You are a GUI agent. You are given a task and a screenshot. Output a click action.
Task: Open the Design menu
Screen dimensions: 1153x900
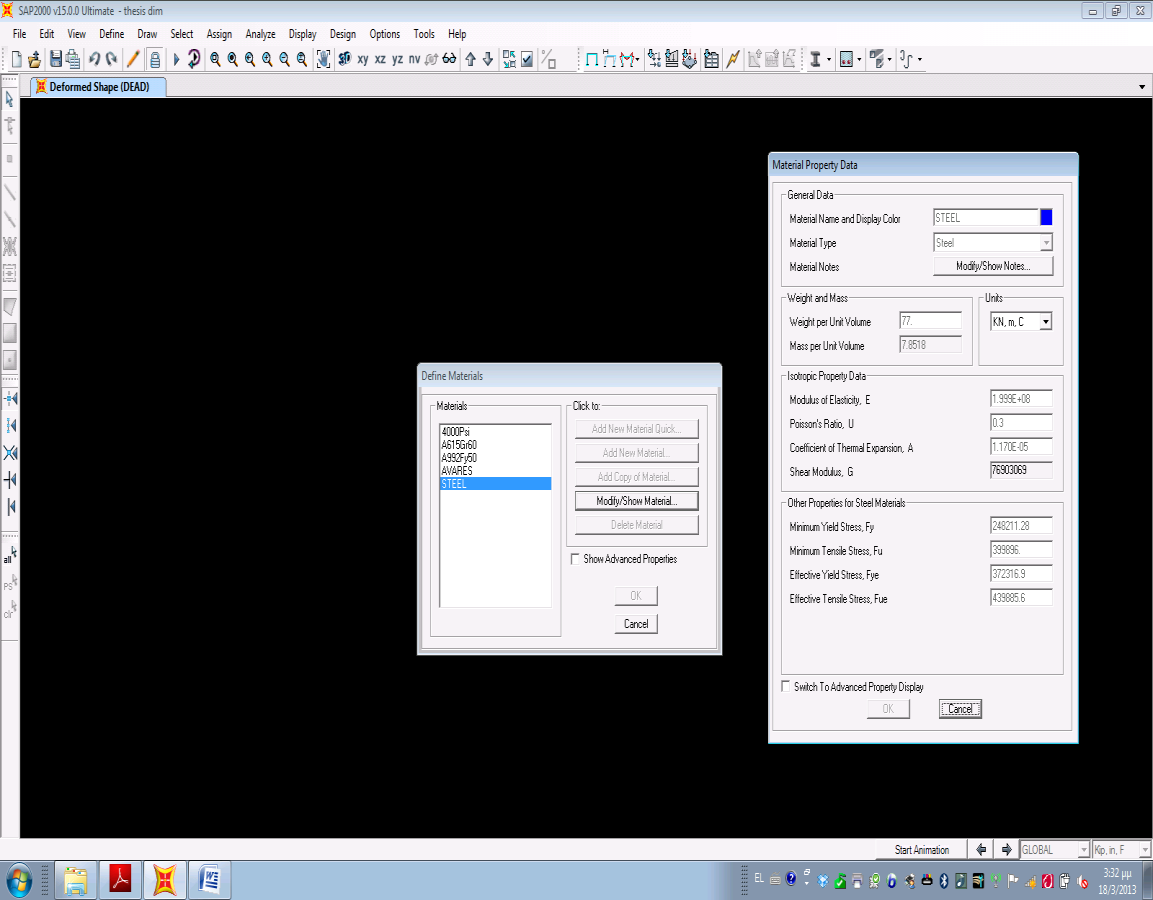pyautogui.click(x=343, y=34)
